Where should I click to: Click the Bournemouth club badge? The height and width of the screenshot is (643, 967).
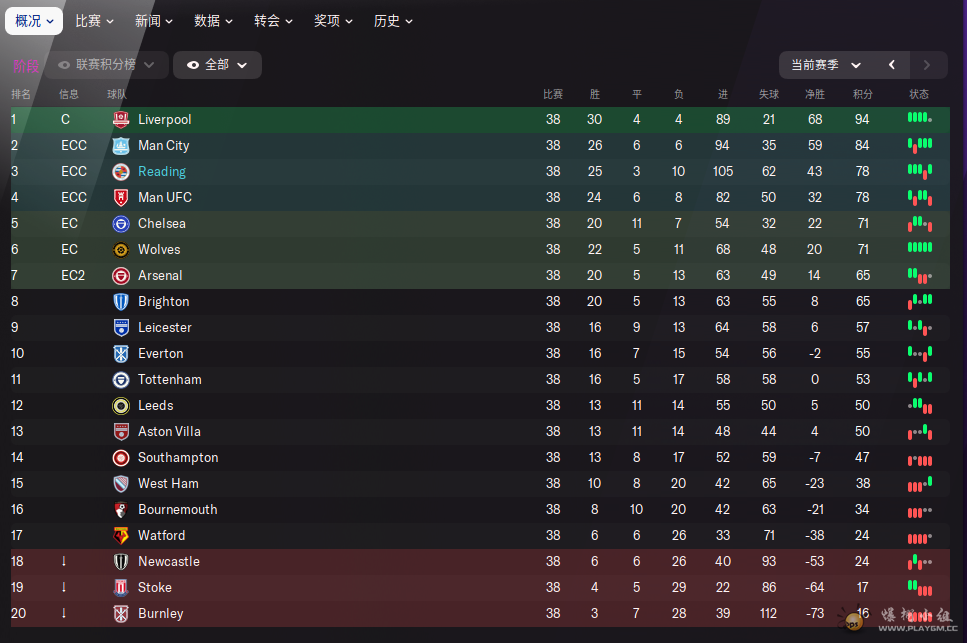tap(121, 510)
